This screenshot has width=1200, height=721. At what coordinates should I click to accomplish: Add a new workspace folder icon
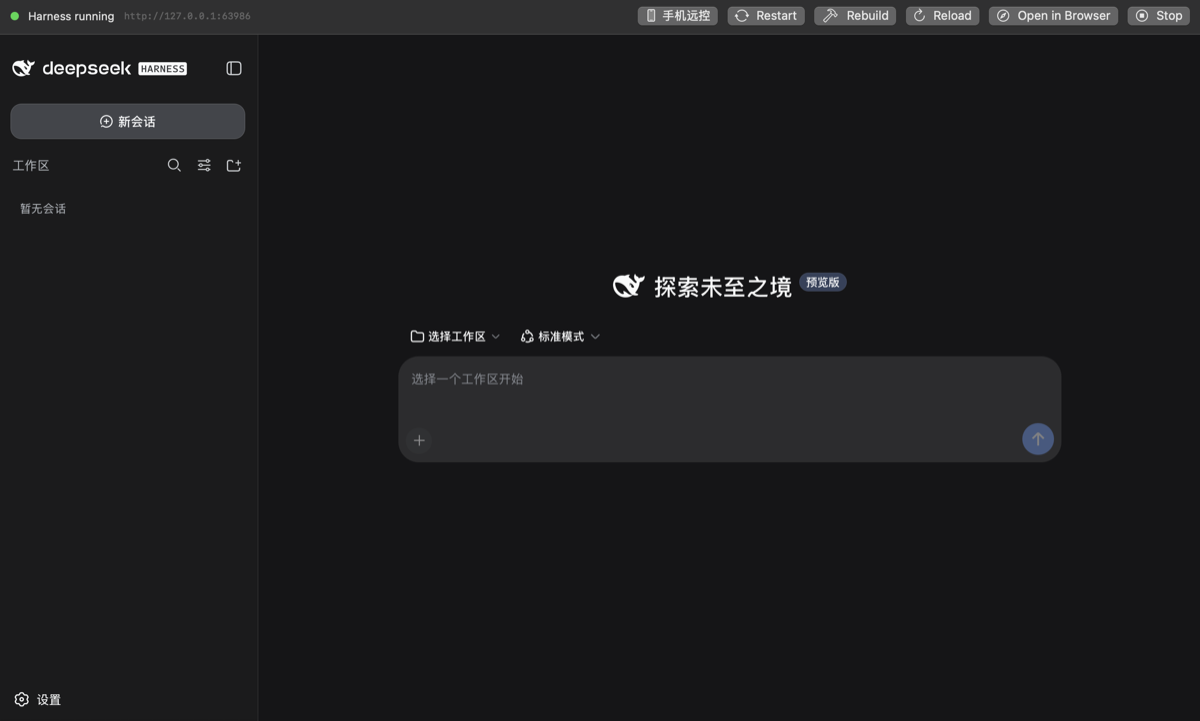[234, 165]
